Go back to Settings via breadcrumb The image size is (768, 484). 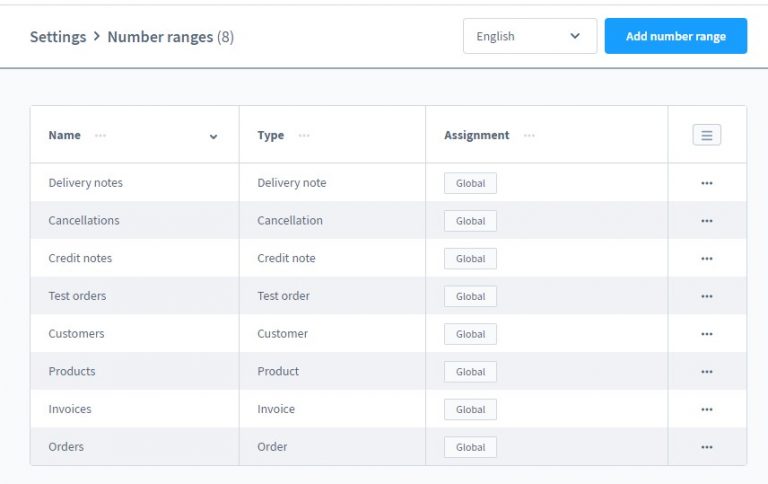[57, 37]
